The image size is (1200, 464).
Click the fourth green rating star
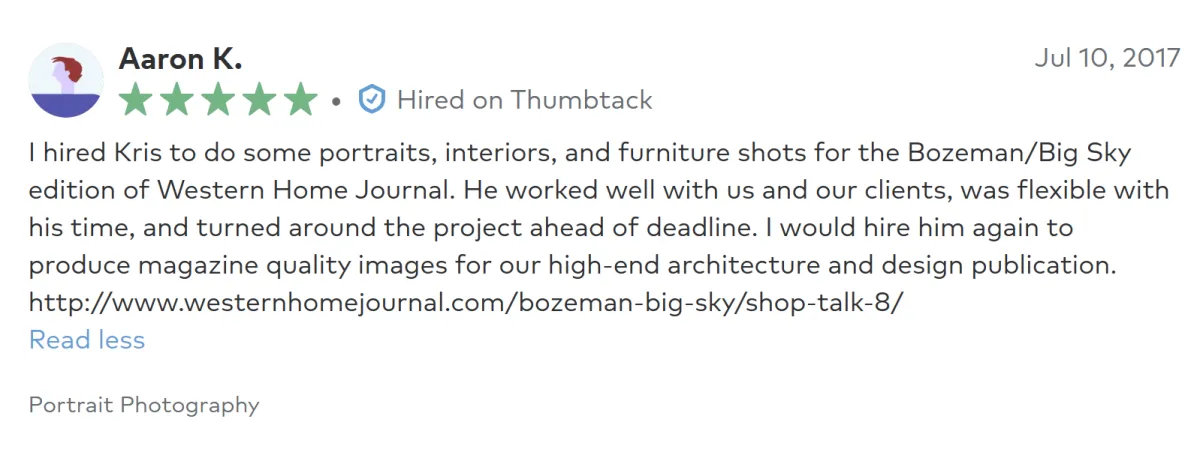pos(258,100)
